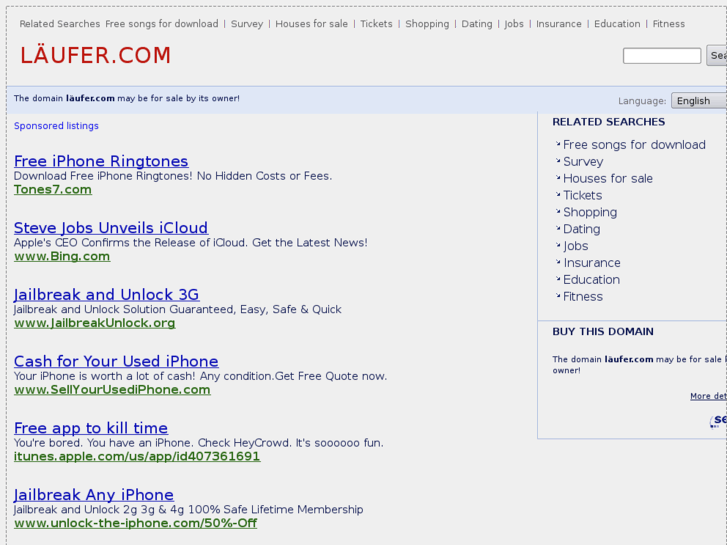
Task: Focus the search text box
Action: (x=662, y=56)
